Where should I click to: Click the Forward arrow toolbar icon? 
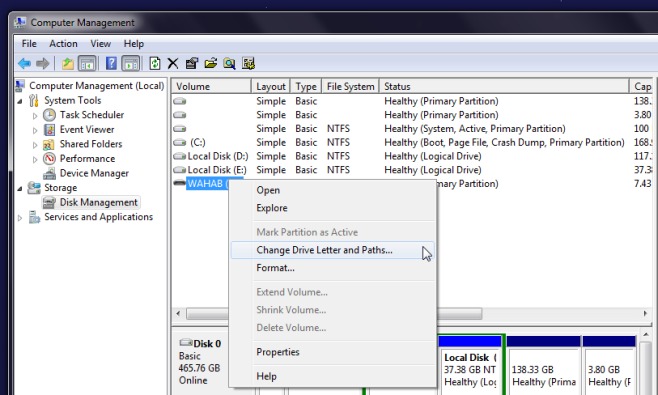tap(42, 63)
